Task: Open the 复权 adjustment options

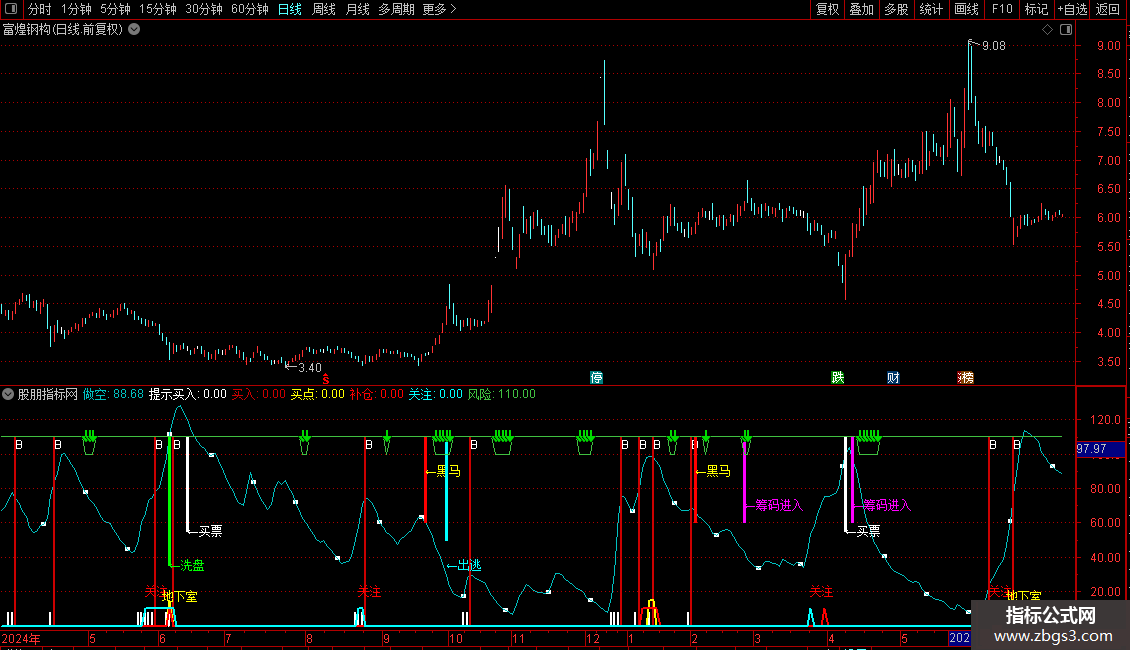Action: pyautogui.click(x=827, y=9)
